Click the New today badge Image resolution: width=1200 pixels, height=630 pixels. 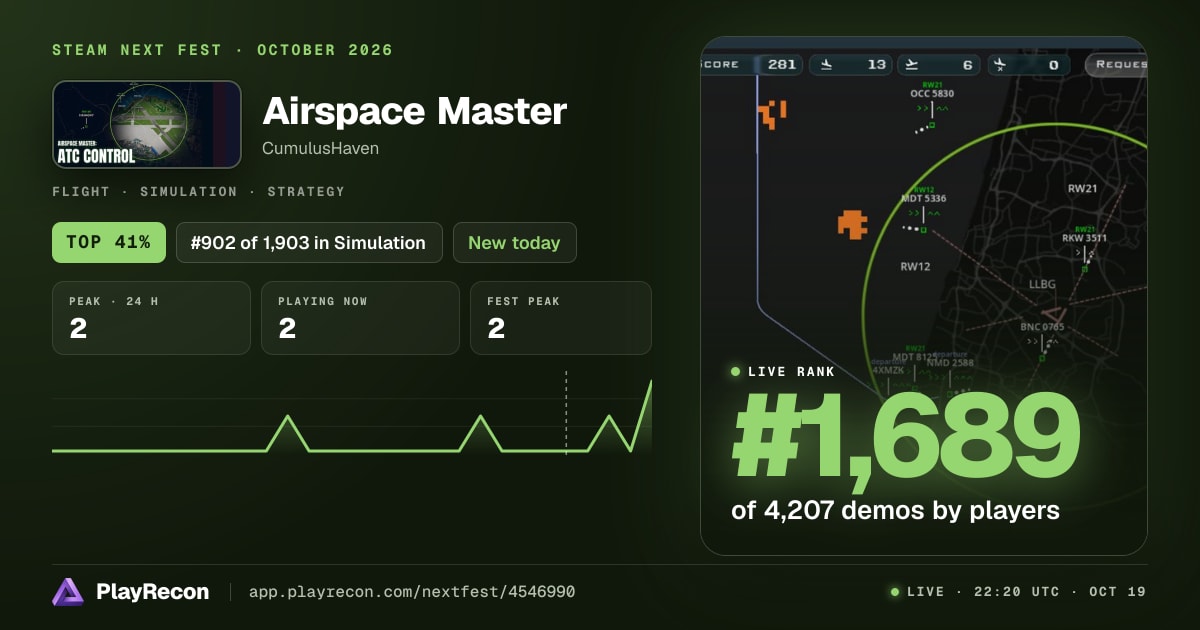pyautogui.click(x=515, y=242)
